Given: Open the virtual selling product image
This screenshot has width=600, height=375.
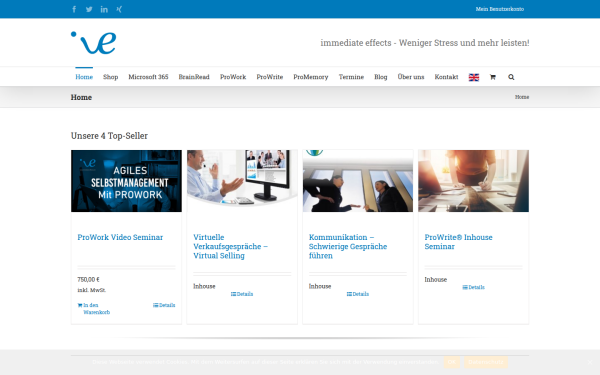Looking at the screenshot, I should click(242, 181).
